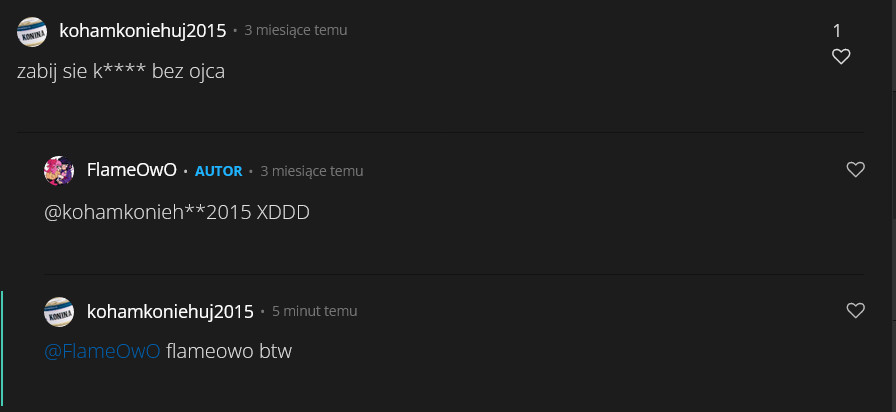Click FlameOwO's profile avatar
This screenshot has height=412, width=896.
(x=59, y=171)
